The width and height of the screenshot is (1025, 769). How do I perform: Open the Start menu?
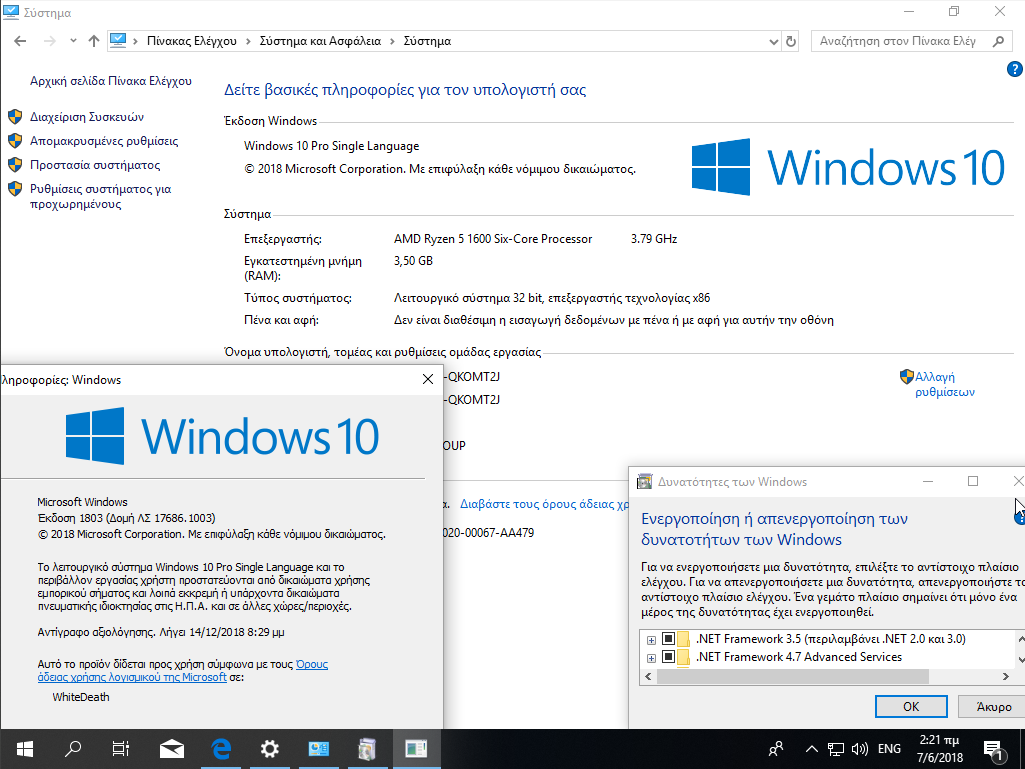tap(25, 749)
